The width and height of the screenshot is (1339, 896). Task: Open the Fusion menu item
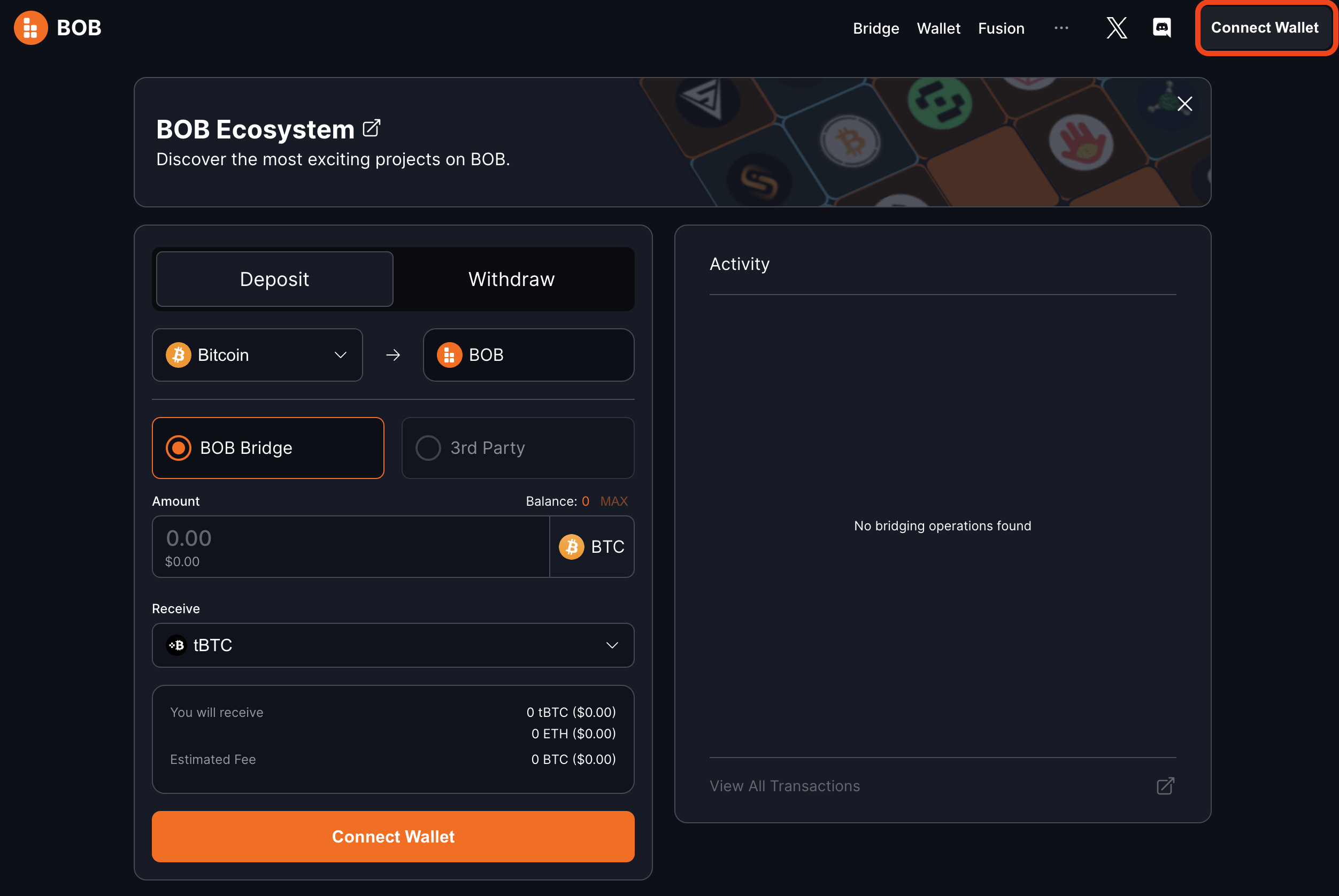pos(1001,27)
